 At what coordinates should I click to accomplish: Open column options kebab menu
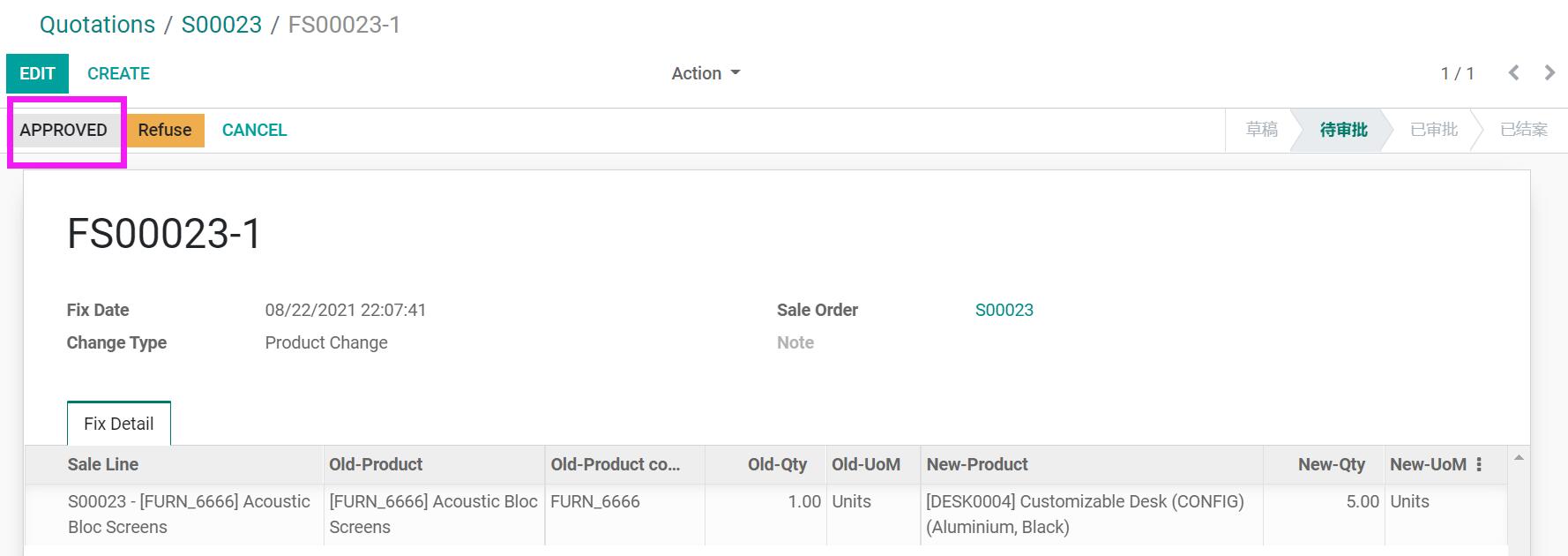(1479, 464)
